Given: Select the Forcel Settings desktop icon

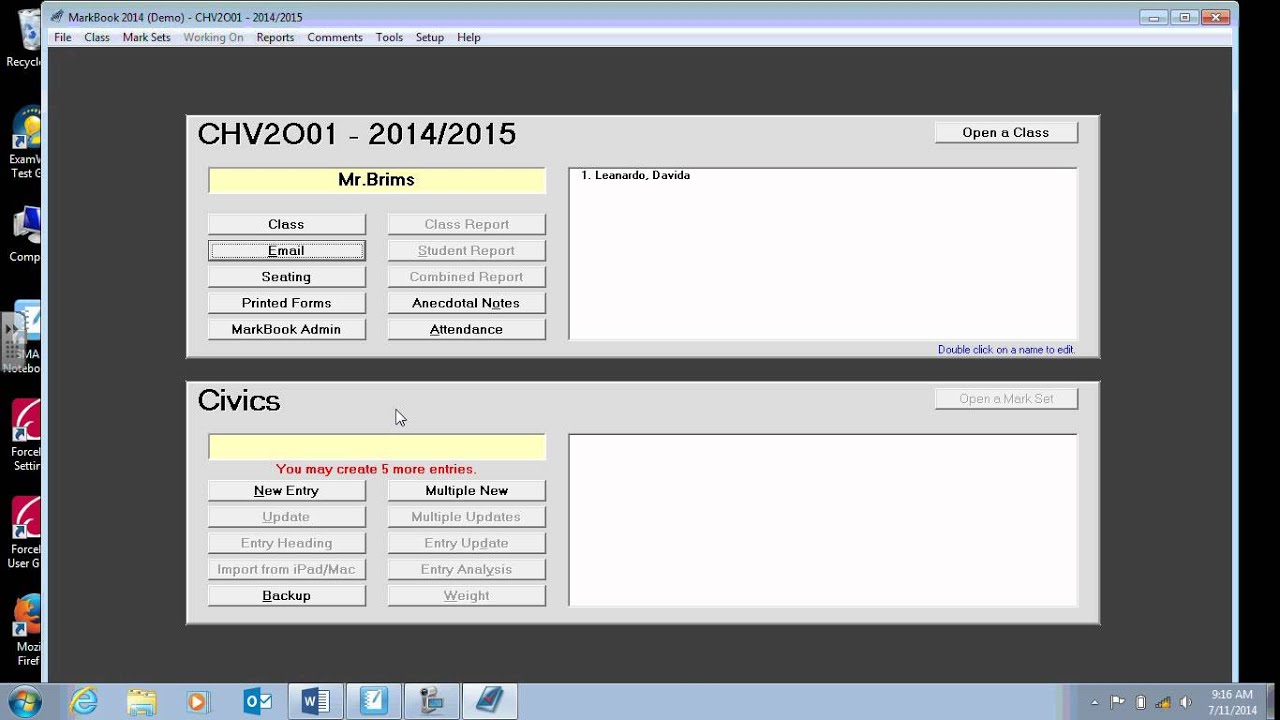Looking at the screenshot, I should click(x=26, y=436).
